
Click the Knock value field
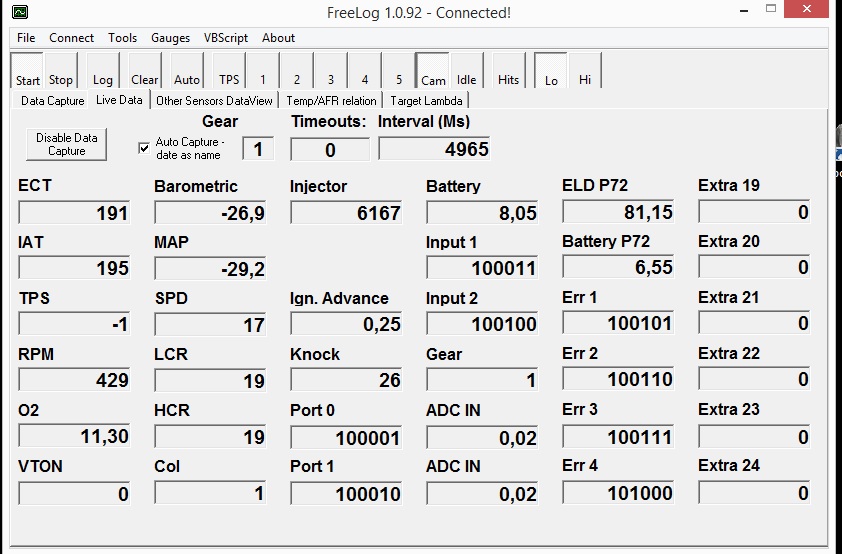(346, 380)
